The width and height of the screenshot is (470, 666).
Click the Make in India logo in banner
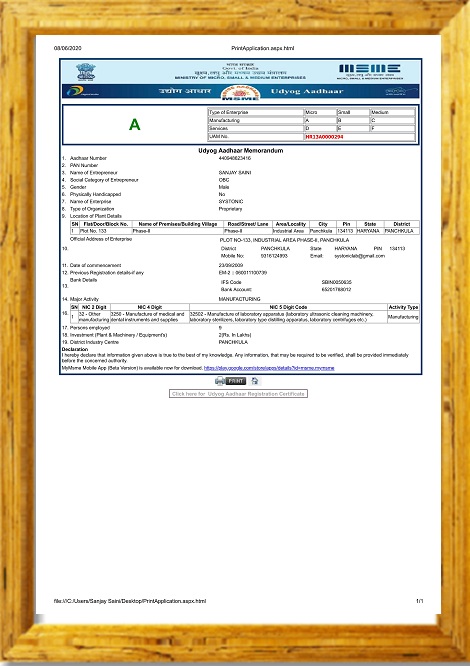click(x=401, y=91)
